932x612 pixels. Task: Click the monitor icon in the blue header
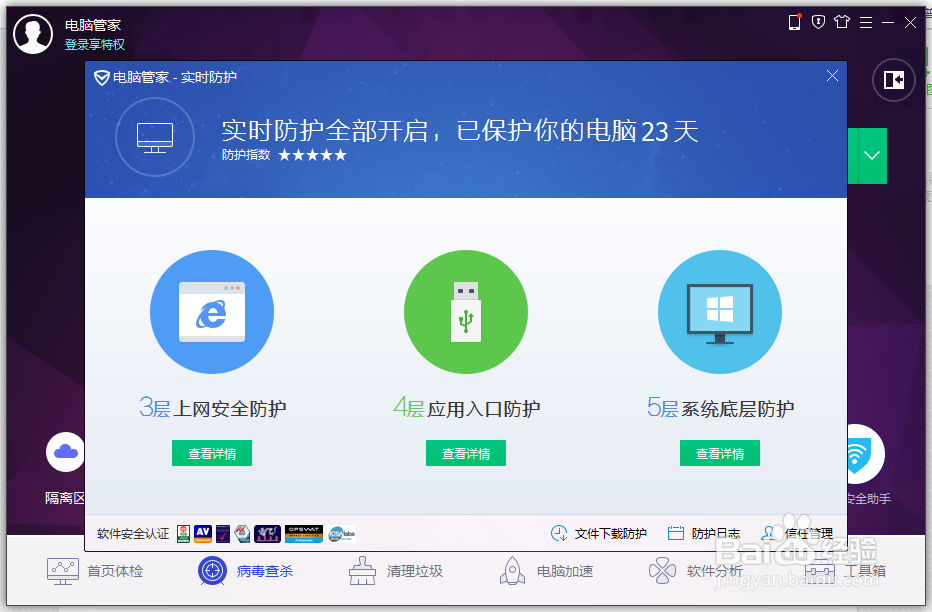(x=155, y=137)
